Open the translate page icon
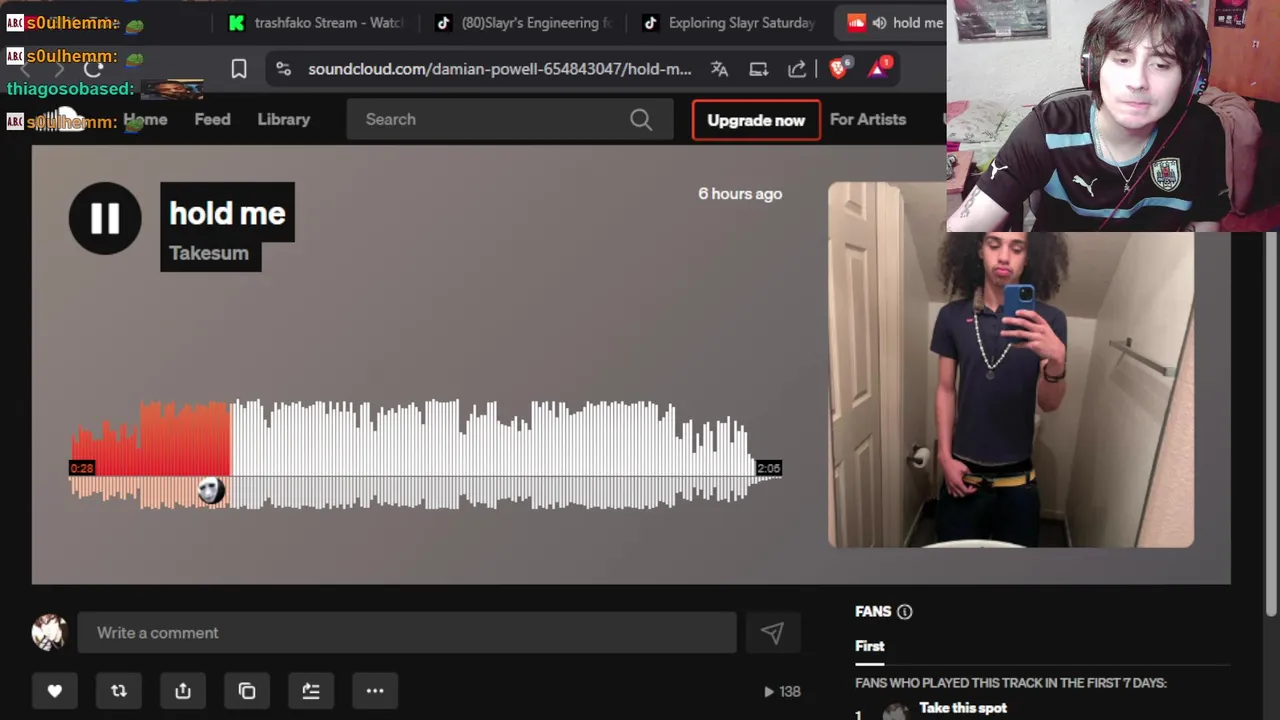The width and height of the screenshot is (1280, 720). click(x=719, y=69)
